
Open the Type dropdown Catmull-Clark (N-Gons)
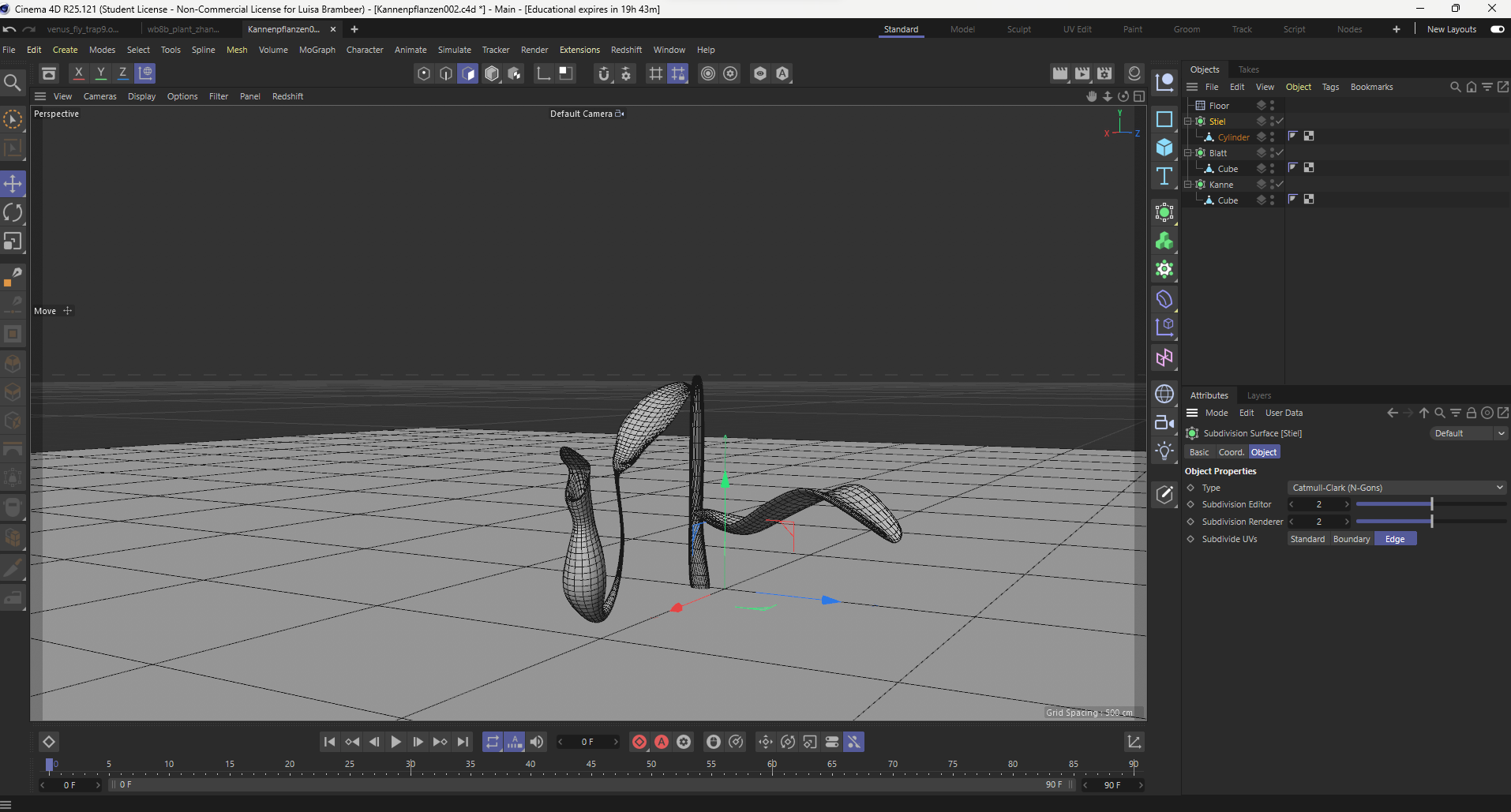coord(1397,488)
